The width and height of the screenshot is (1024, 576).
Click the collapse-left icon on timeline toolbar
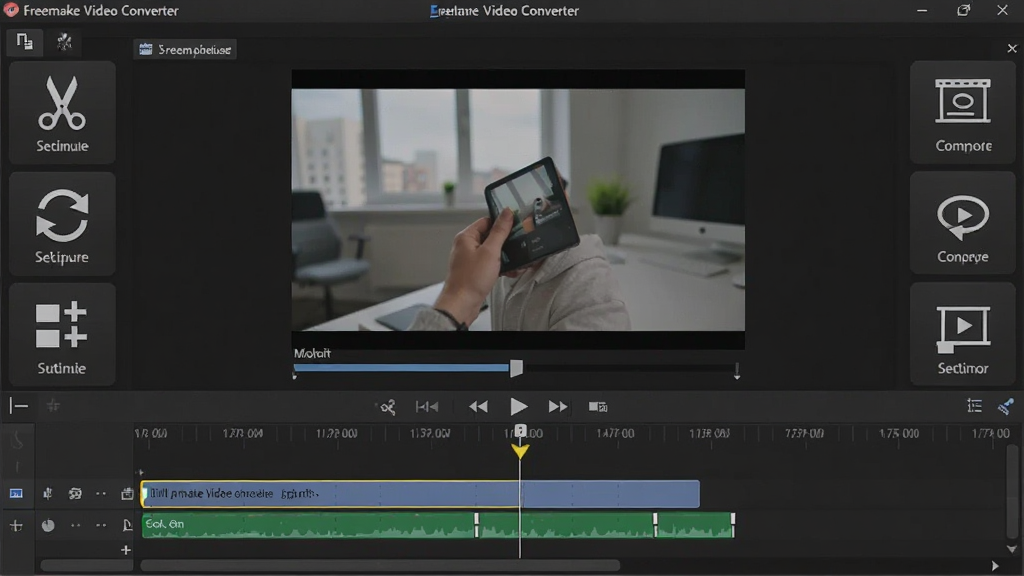pyautogui.click(x=18, y=406)
